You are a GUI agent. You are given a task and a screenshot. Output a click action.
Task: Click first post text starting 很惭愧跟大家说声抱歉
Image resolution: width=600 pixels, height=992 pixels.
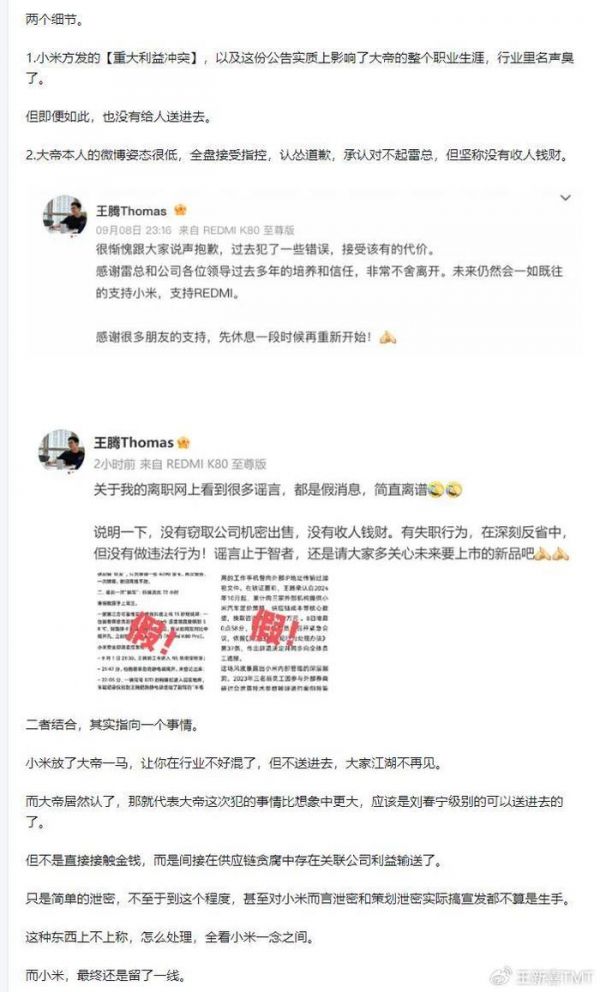(266, 250)
